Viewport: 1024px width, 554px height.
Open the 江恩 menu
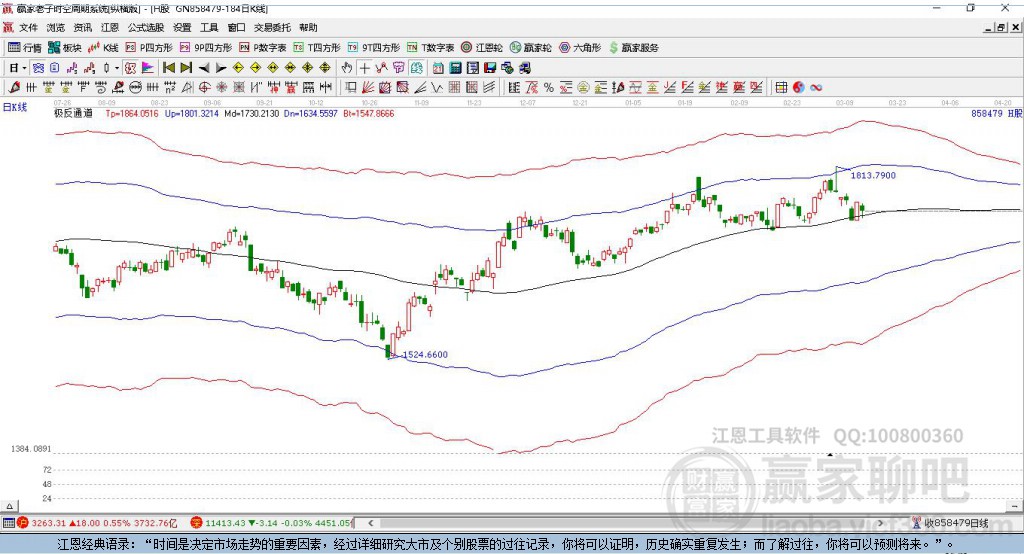pos(110,27)
